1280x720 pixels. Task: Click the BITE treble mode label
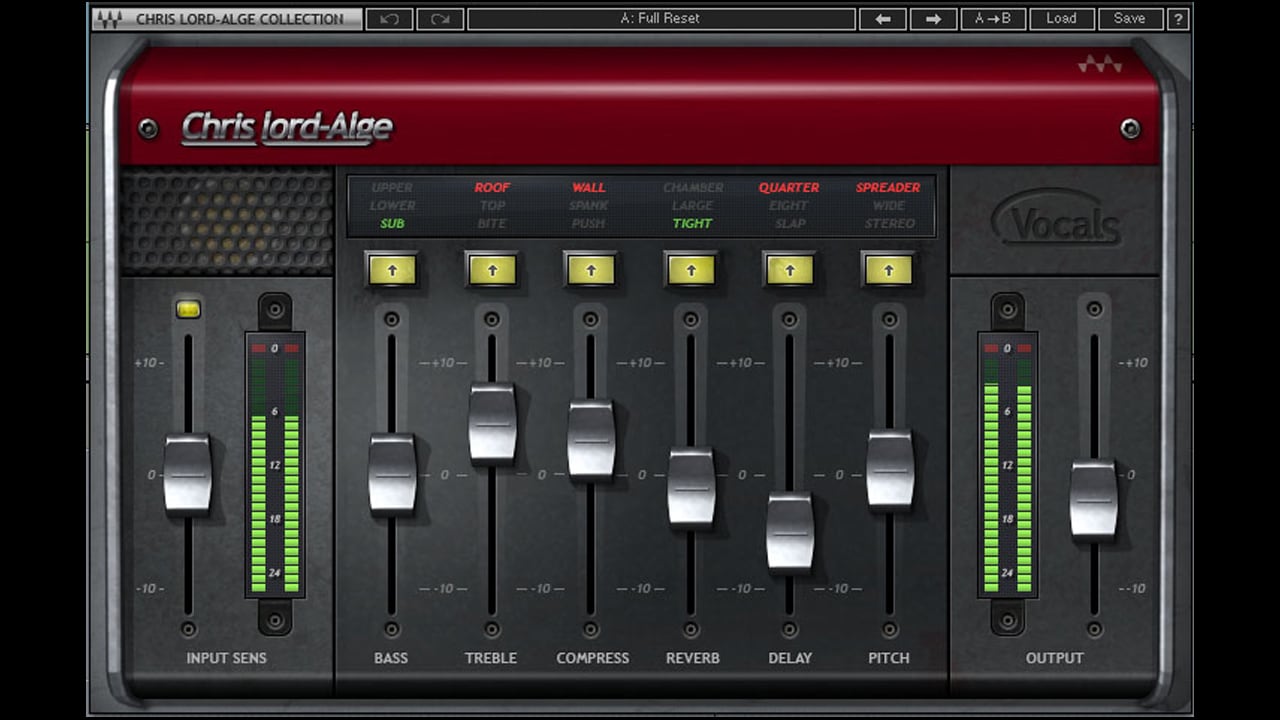pos(492,224)
